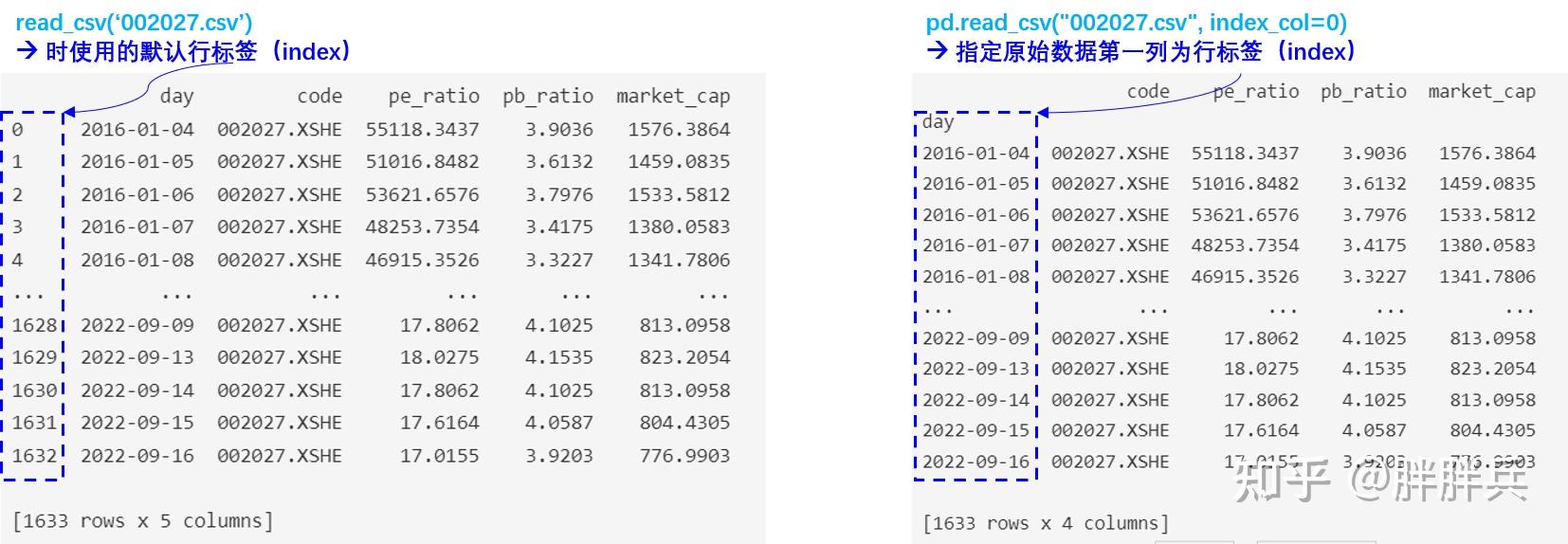Click pe_ratio 55118.3437 in the 5-column table
1568x544 pixels.
pyautogui.click(x=423, y=129)
